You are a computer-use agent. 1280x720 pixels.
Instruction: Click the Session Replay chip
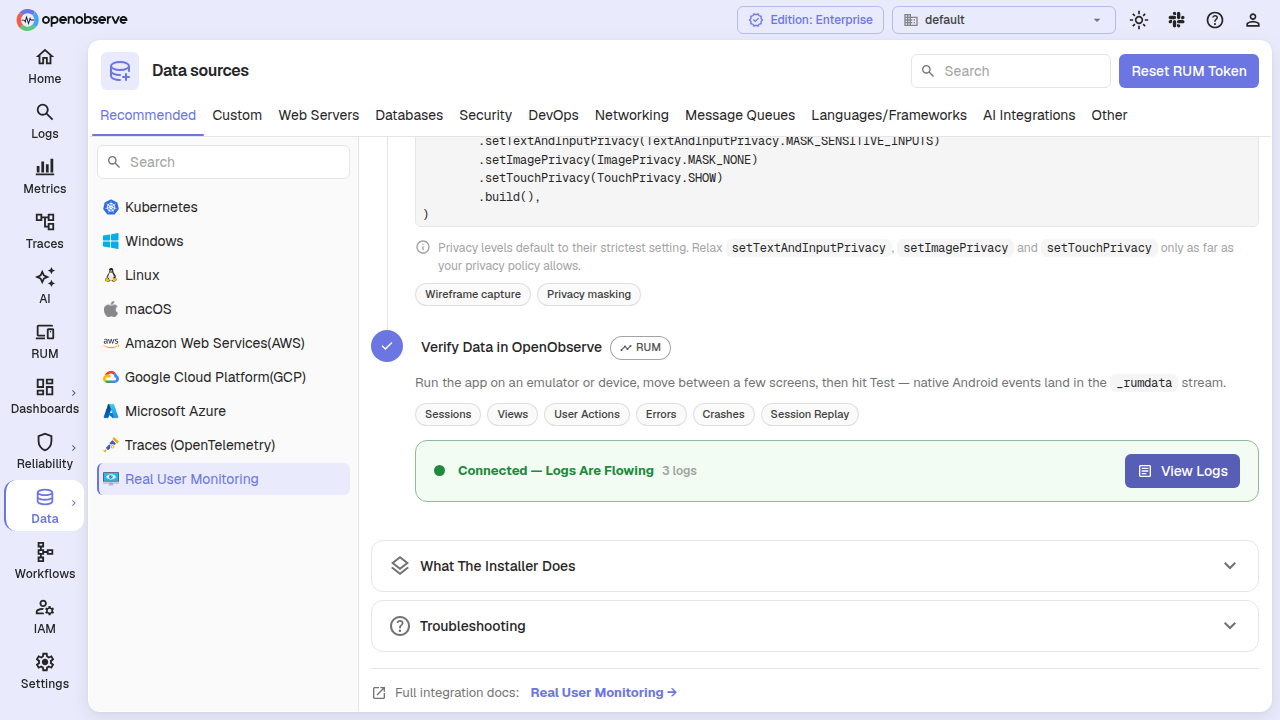810,414
